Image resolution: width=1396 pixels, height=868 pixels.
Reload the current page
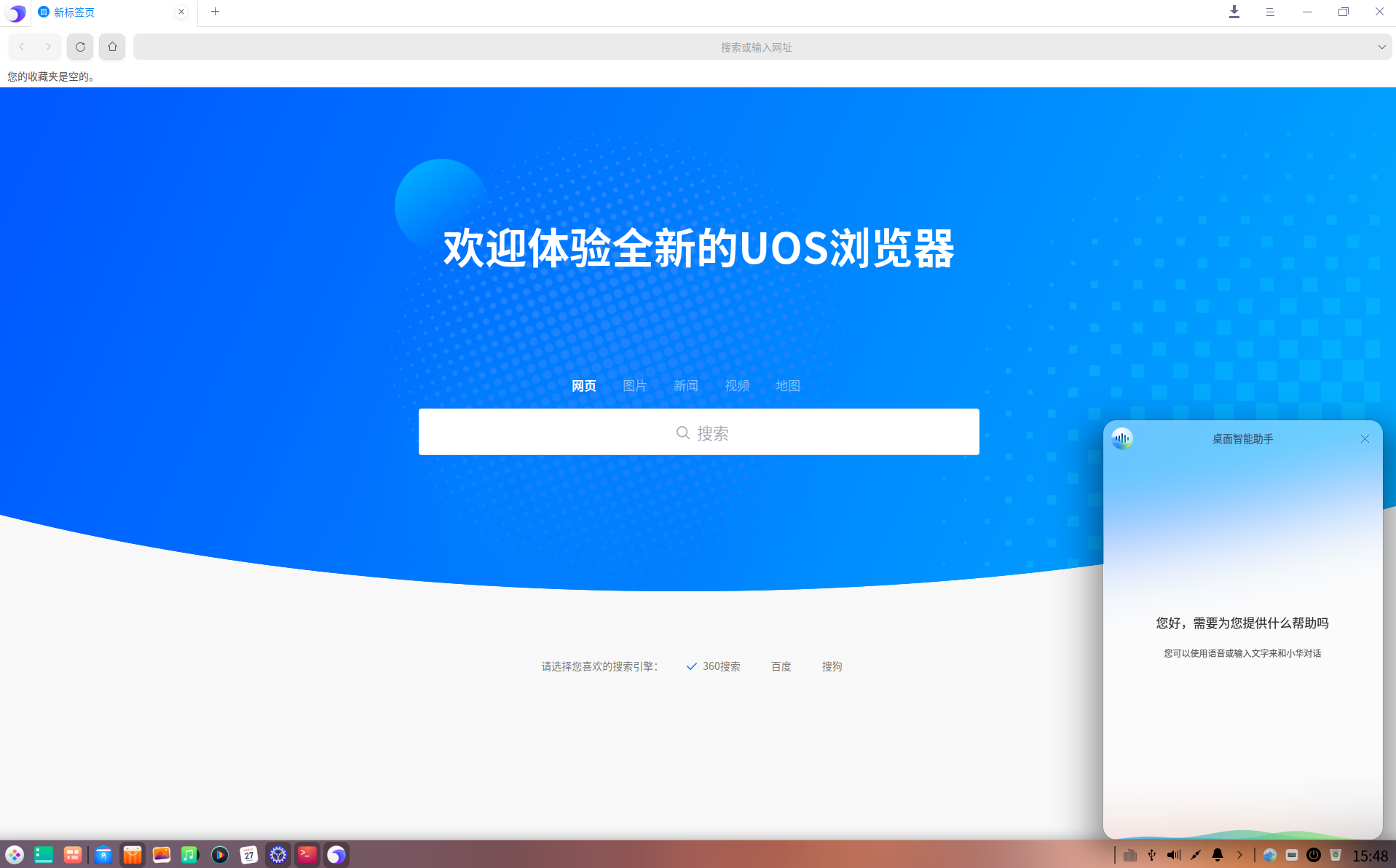[x=80, y=47]
